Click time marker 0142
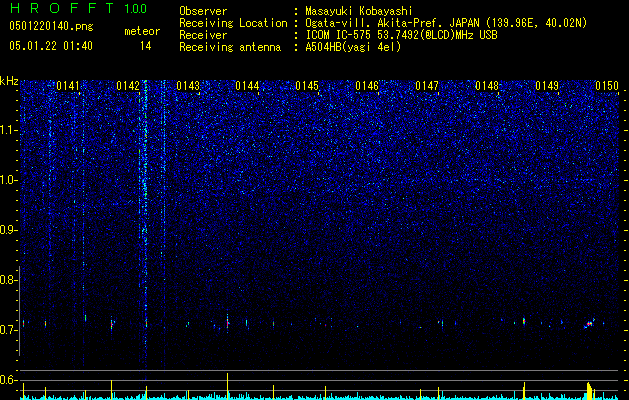The image size is (629, 400). pos(128,86)
